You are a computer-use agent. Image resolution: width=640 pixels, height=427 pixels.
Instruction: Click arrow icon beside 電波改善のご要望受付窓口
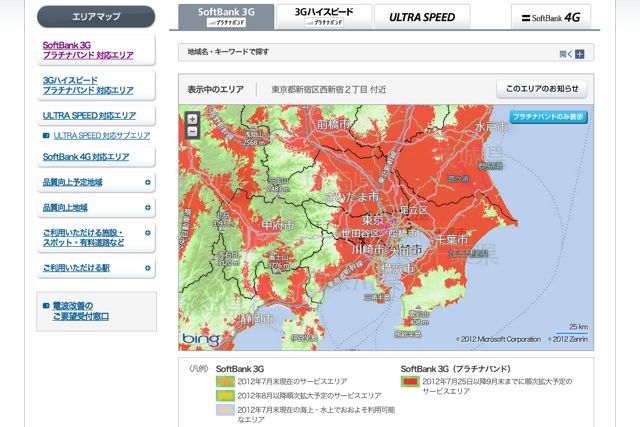pyautogui.click(x=46, y=306)
